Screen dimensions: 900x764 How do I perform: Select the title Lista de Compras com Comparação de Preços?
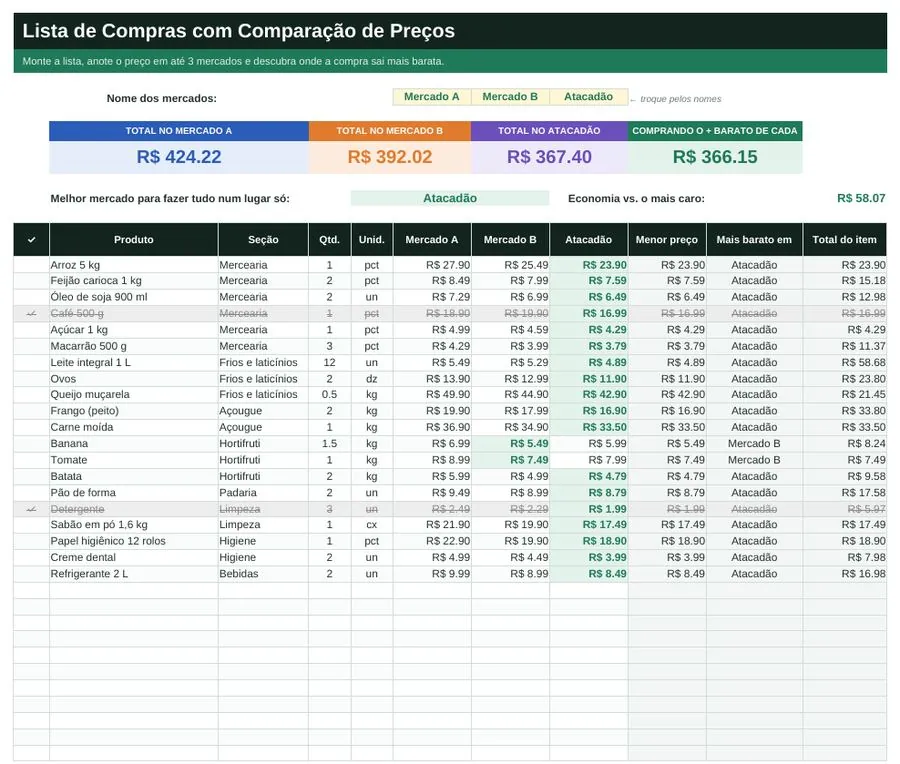pyautogui.click(x=239, y=30)
